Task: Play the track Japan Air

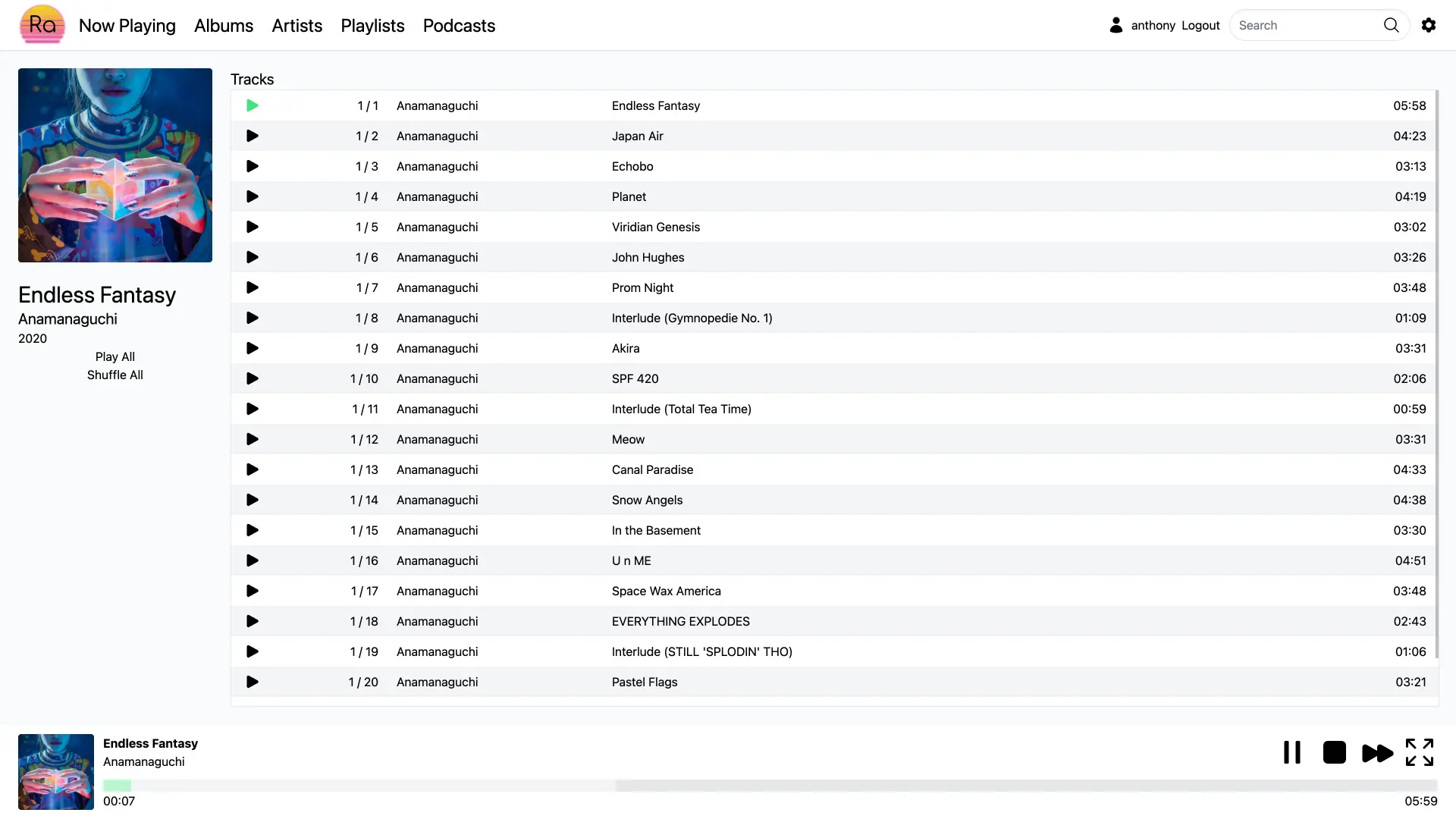Action: (x=253, y=136)
